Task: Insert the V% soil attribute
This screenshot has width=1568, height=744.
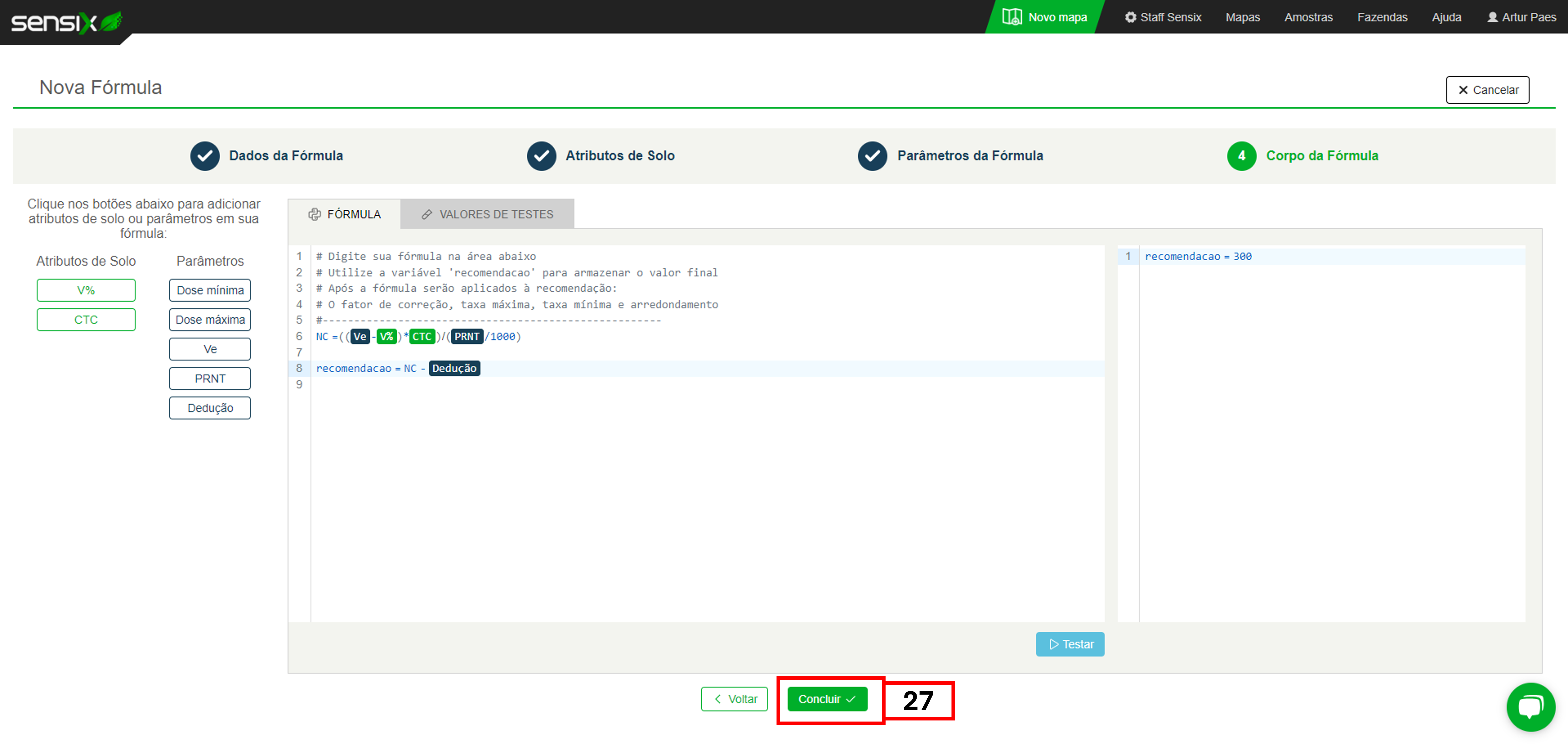Action: pos(86,291)
